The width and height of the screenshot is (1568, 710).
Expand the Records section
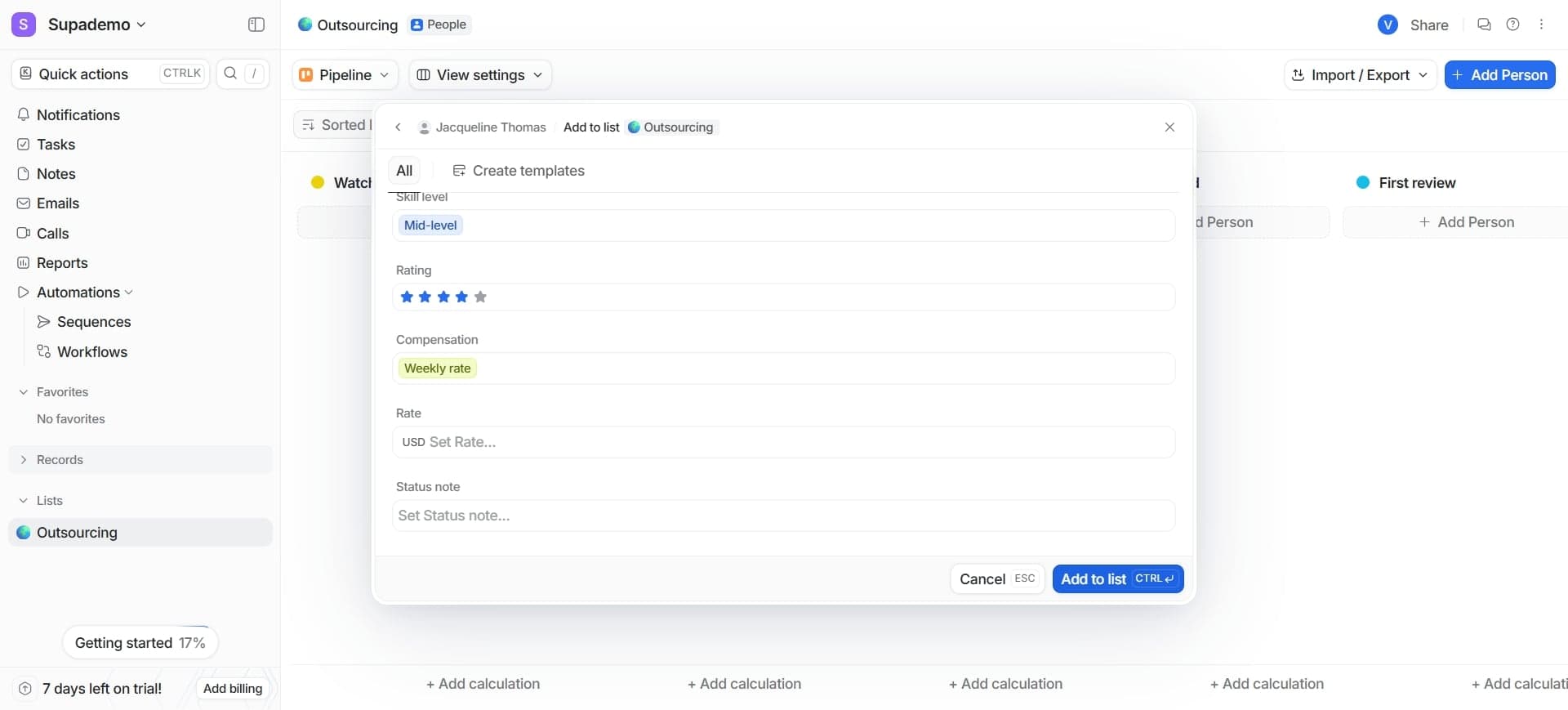[x=24, y=460]
